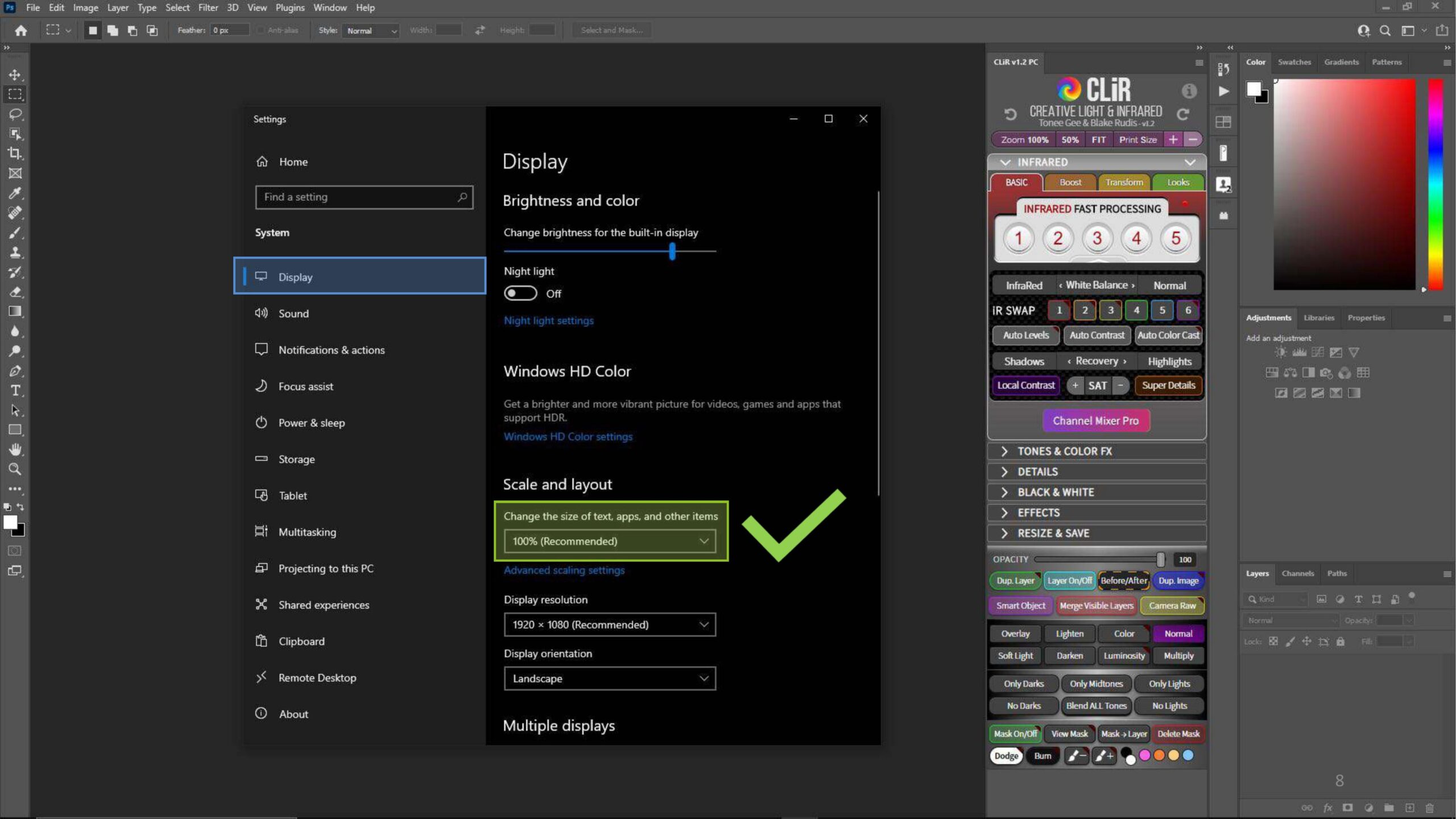
Task: Click the Delete layer trash icon
Action: coord(1430,808)
